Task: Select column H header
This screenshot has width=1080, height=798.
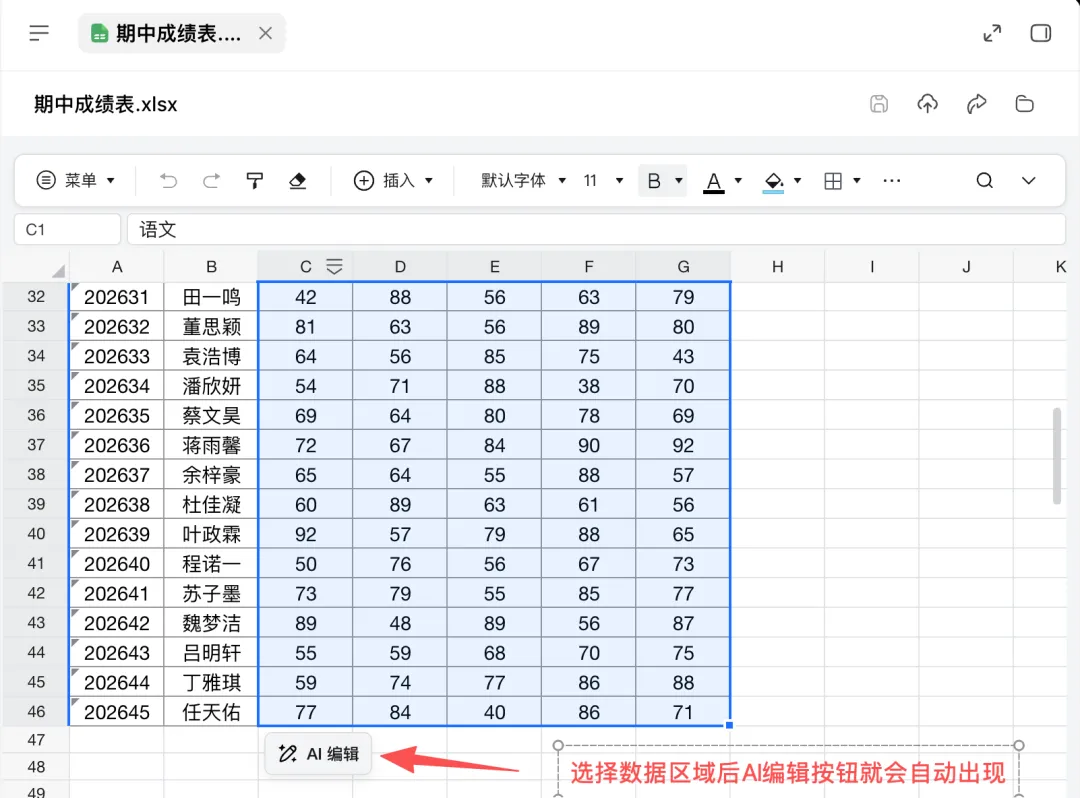Action: (x=778, y=266)
